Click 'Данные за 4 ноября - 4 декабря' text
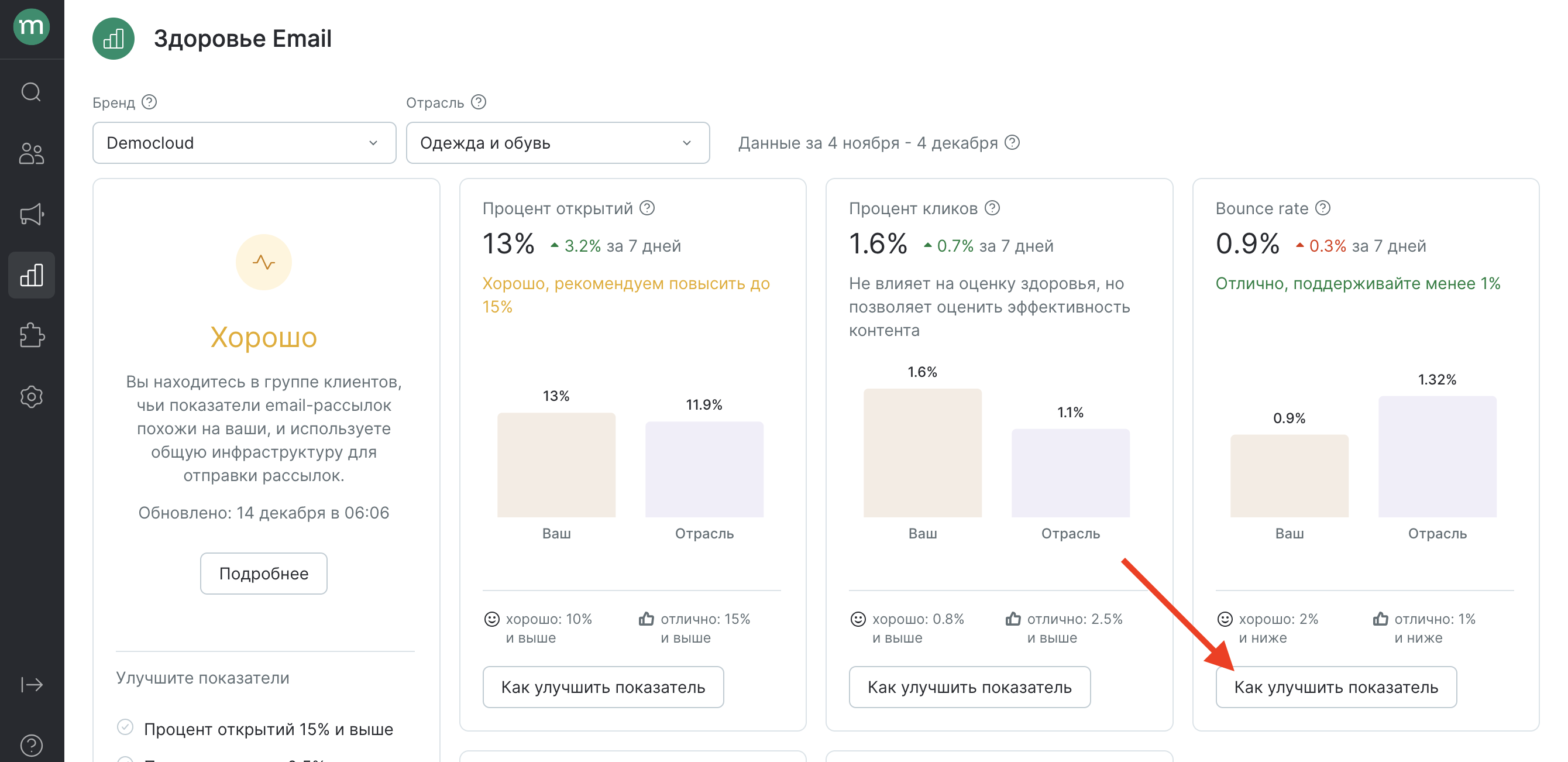This screenshot has width=1568, height=762. point(868,143)
